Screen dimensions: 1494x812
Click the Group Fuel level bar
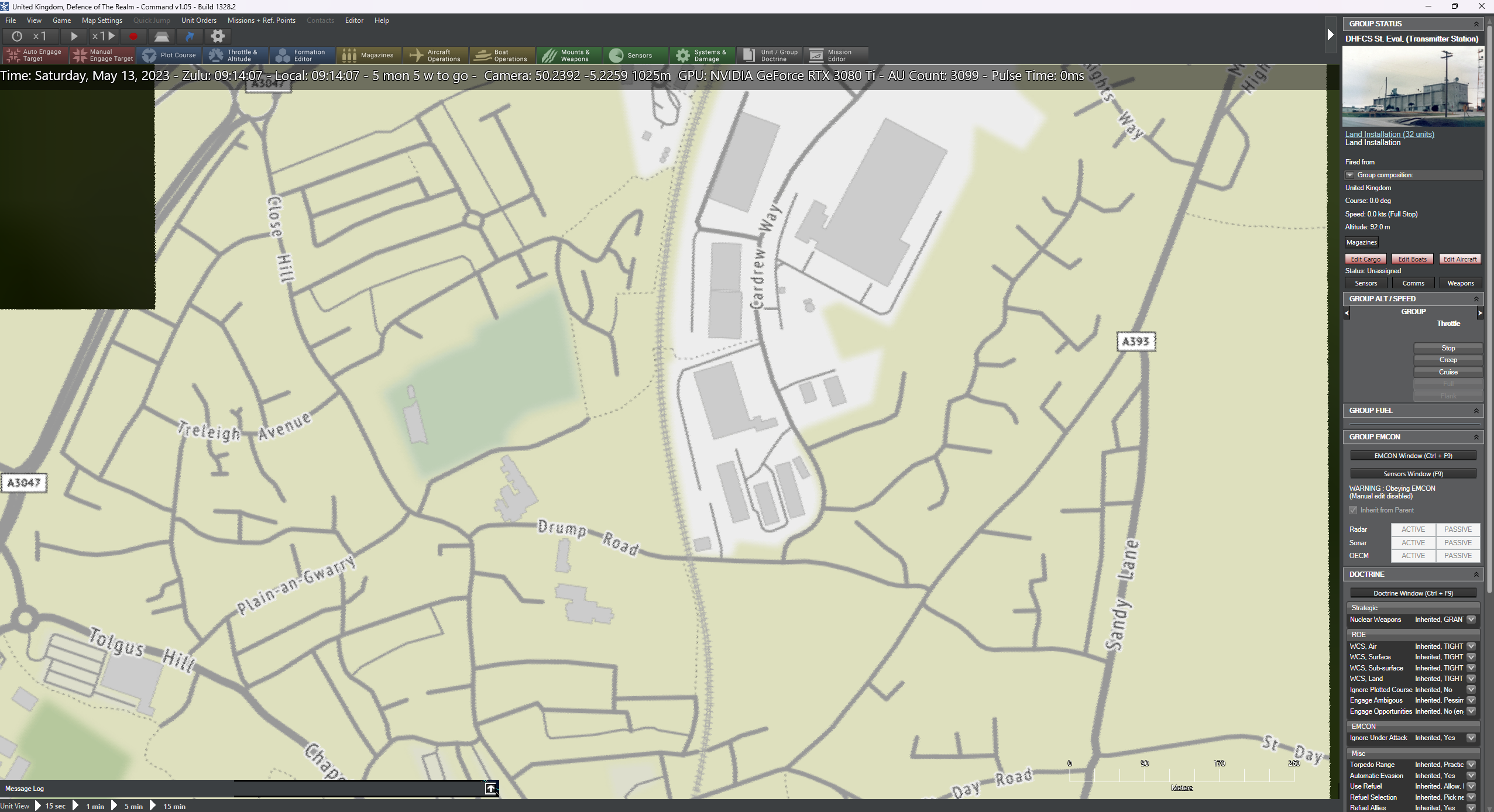pos(1414,424)
